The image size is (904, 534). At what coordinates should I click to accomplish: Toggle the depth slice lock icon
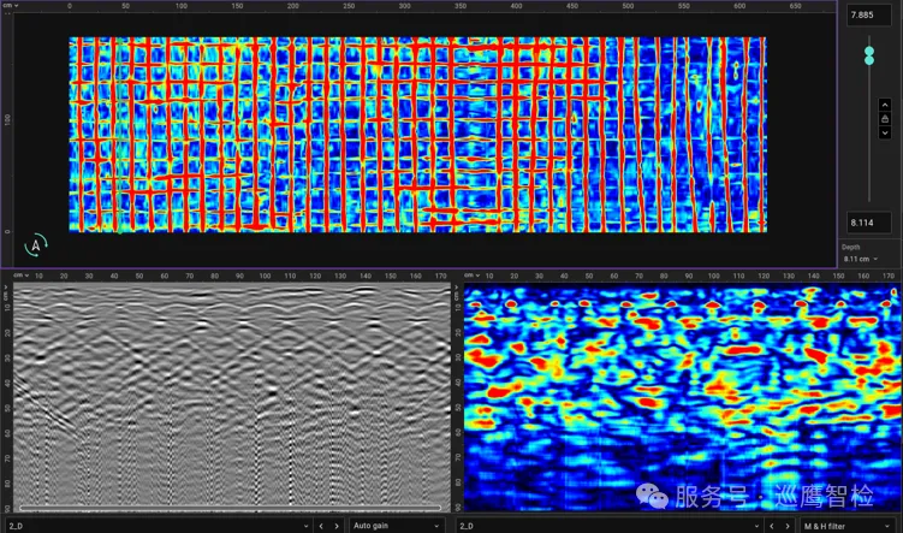pos(884,119)
